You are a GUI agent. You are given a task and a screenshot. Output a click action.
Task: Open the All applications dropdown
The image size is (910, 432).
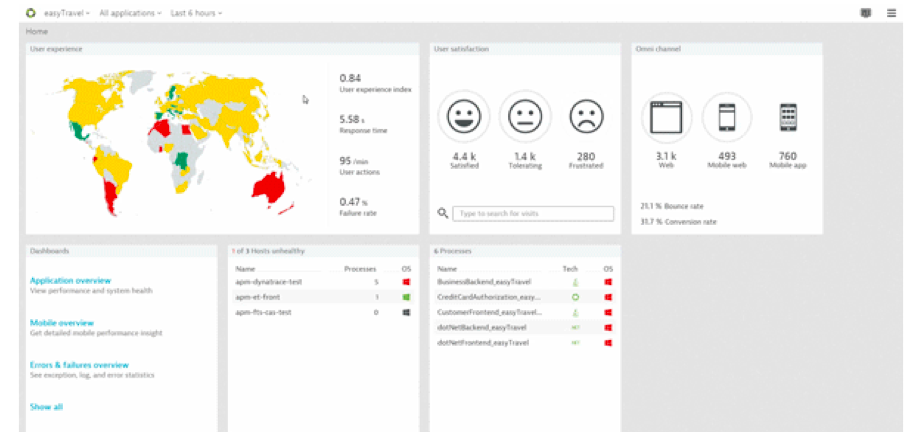[131, 13]
